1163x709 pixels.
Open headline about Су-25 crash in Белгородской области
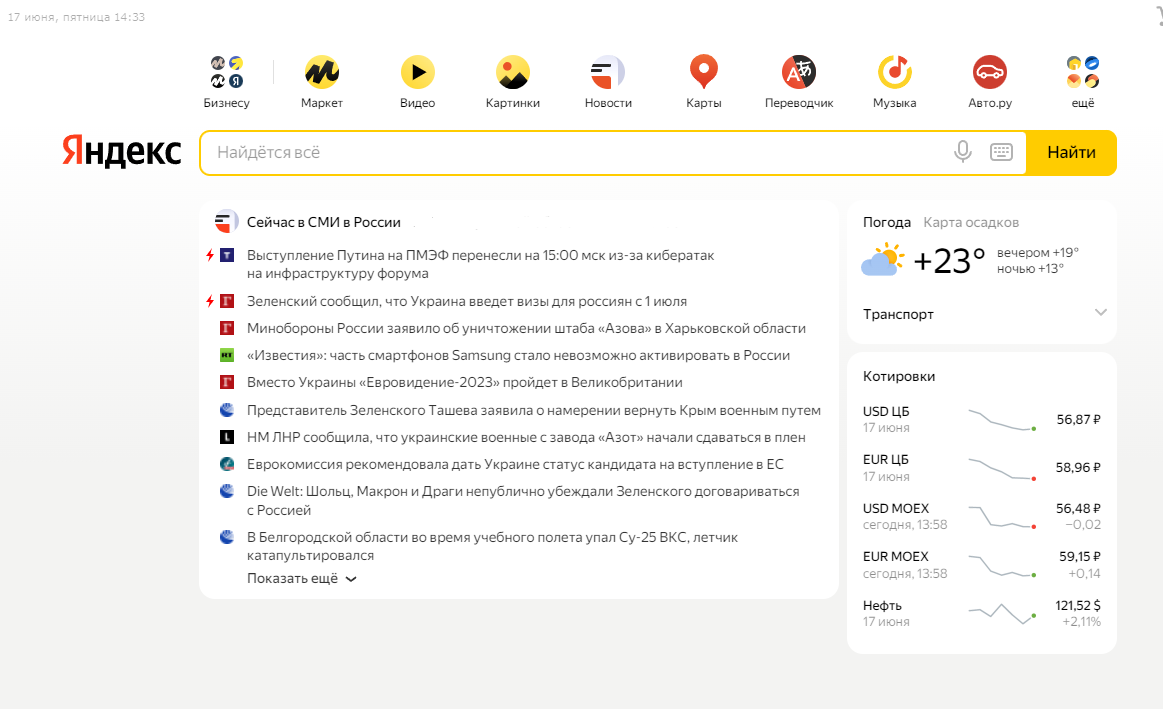click(492, 546)
